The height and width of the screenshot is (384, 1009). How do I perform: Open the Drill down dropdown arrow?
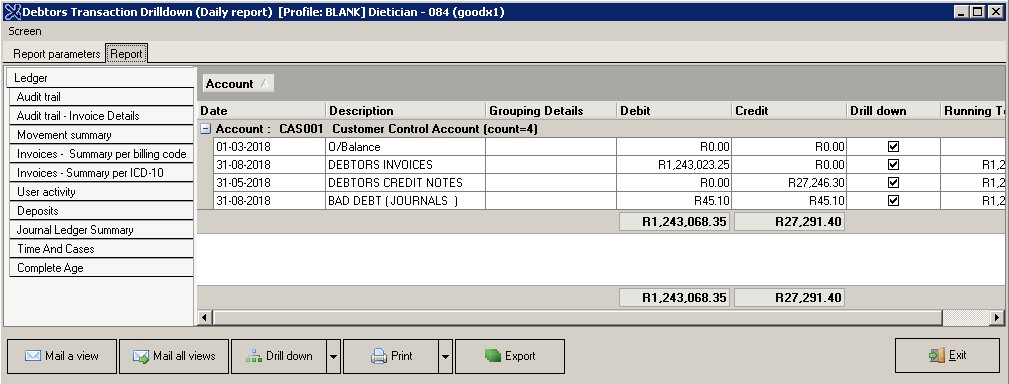pyautogui.click(x=333, y=356)
